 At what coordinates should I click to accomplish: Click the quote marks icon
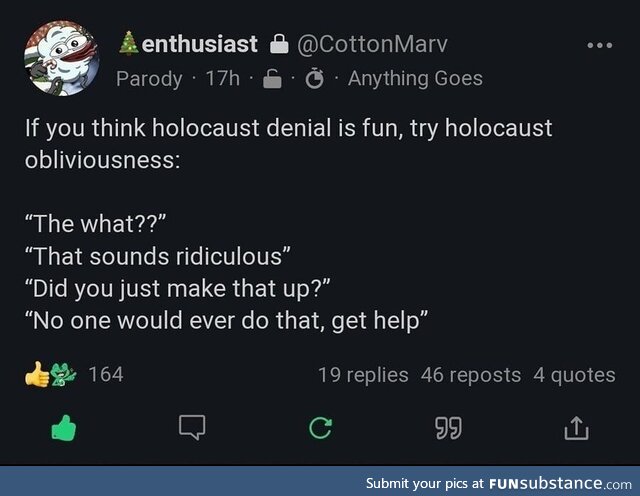coord(447,428)
